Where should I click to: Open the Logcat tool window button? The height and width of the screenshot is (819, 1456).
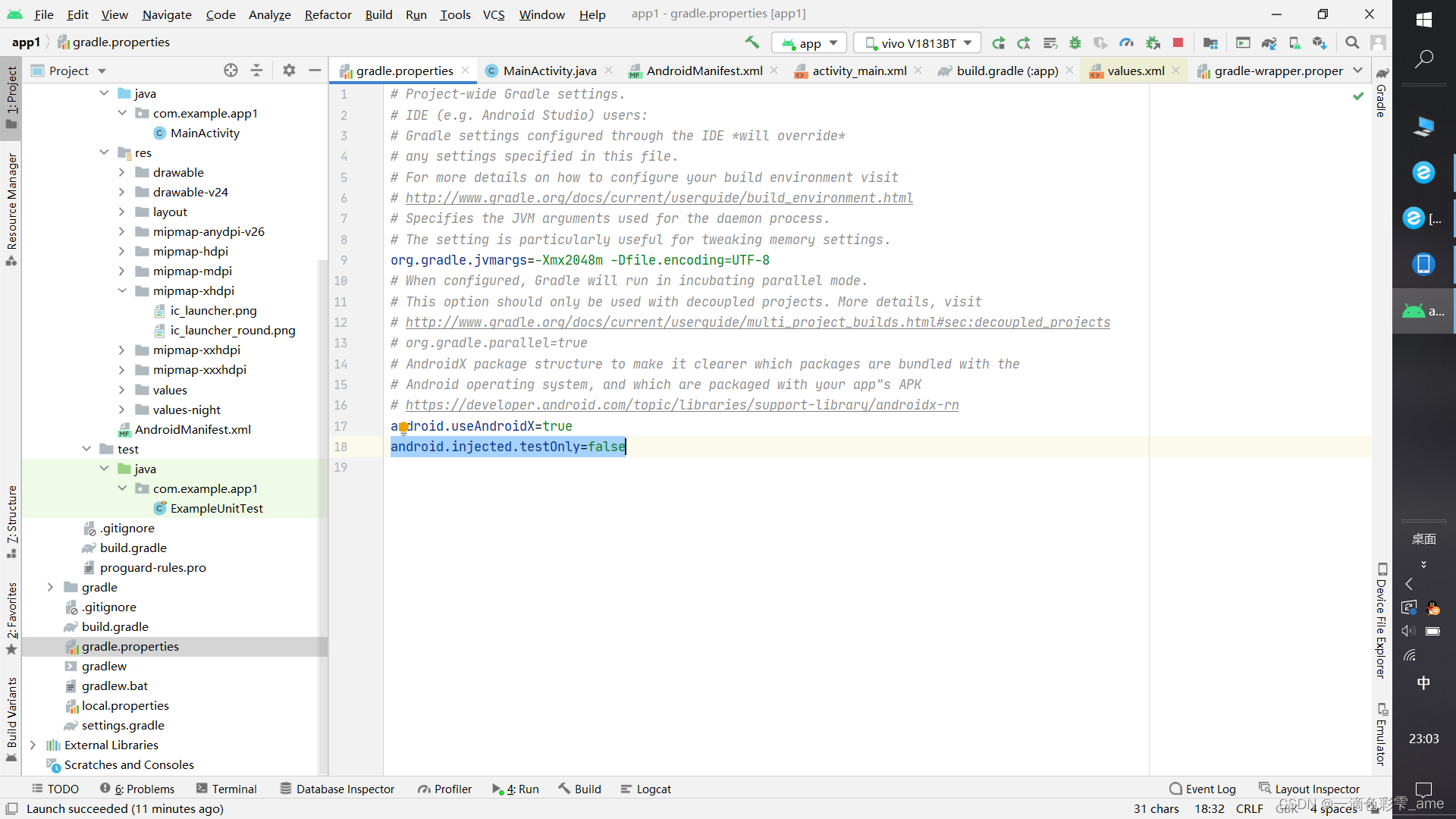click(x=645, y=789)
